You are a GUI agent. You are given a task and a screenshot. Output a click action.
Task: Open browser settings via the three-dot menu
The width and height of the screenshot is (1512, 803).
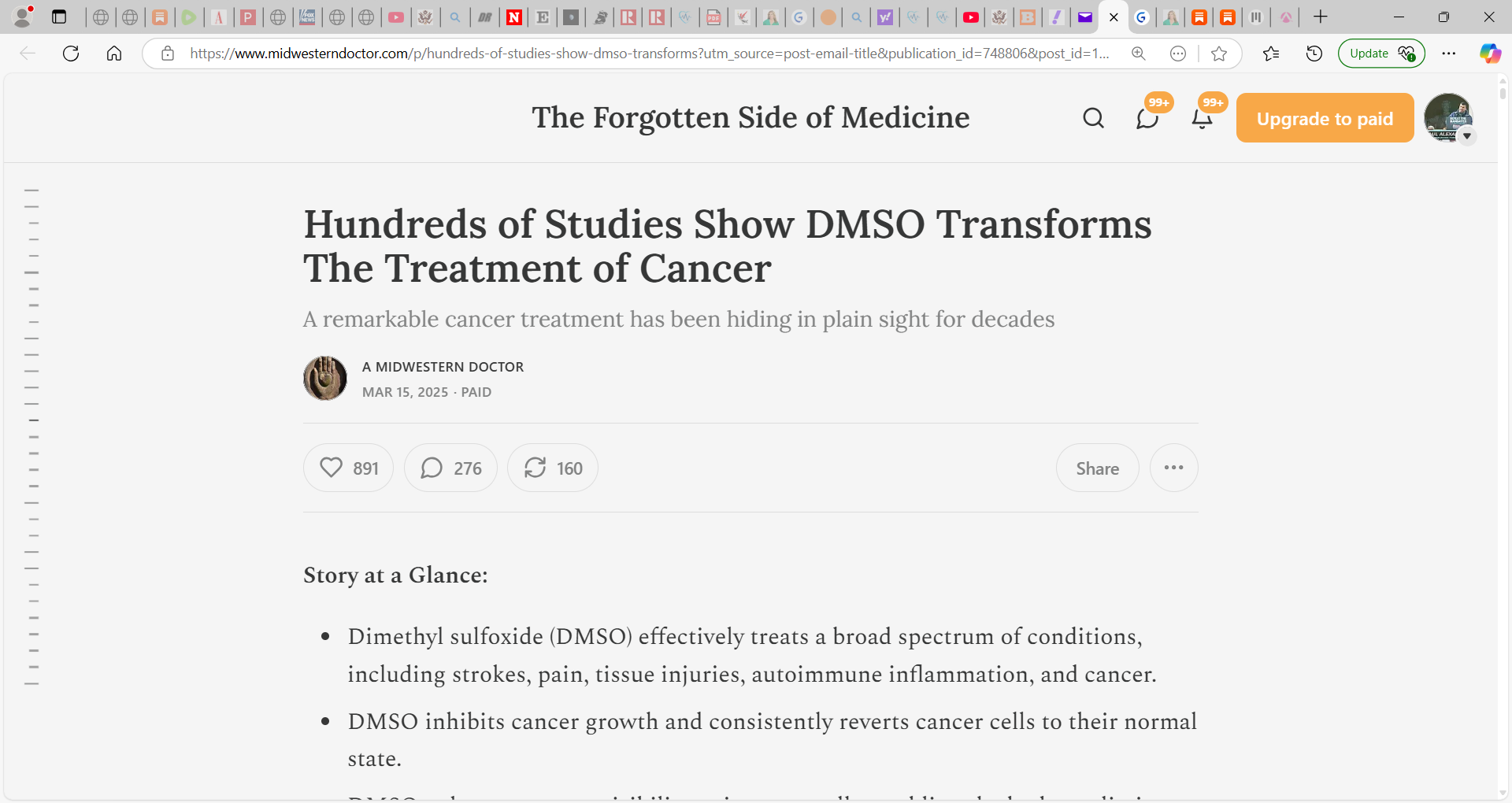(x=1450, y=54)
